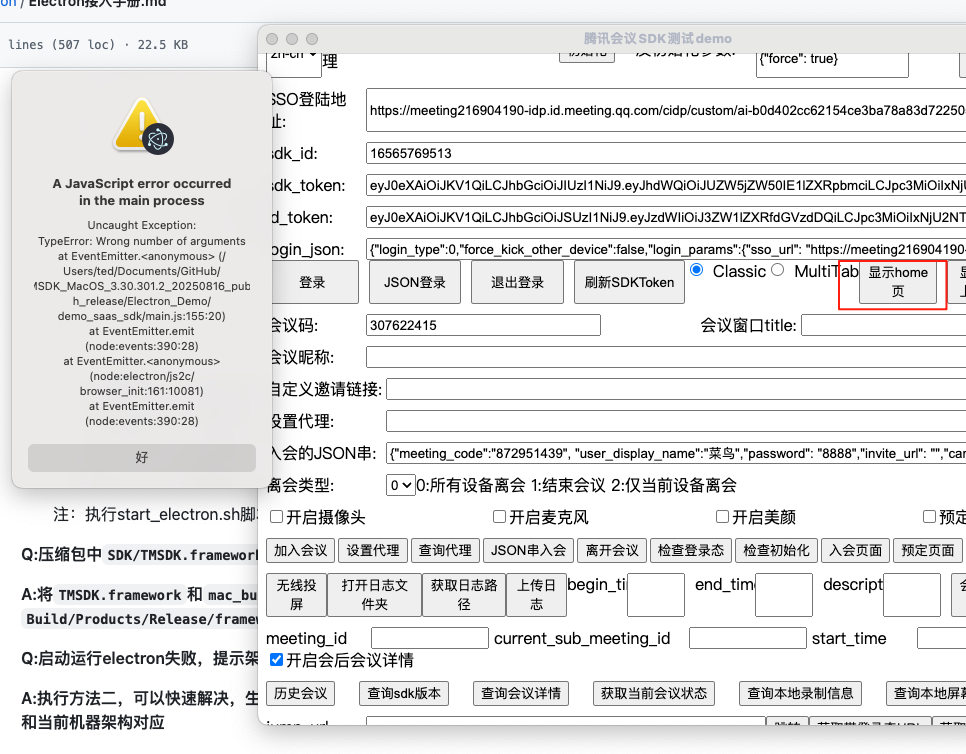Focus the 会议窗口title input field
Screen dimensions: 966x754
(x=883, y=325)
